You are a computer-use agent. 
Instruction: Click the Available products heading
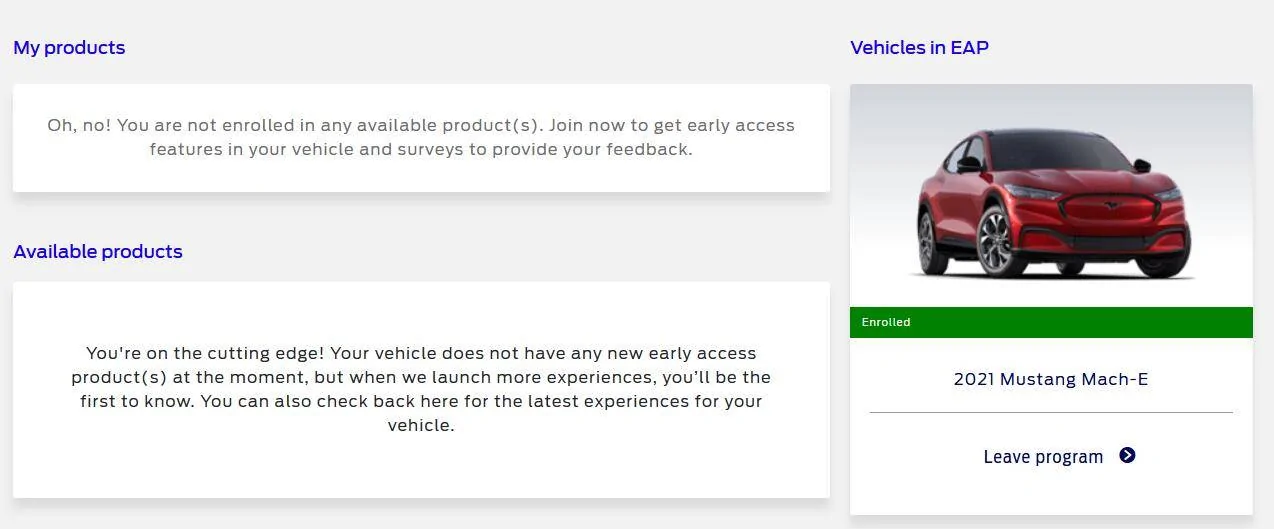(98, 252)
